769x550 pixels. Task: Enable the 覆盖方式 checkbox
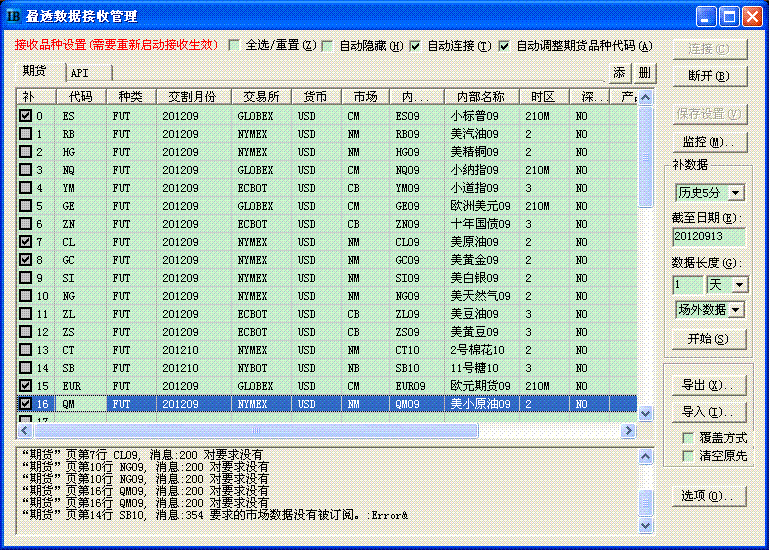(688, 438)
